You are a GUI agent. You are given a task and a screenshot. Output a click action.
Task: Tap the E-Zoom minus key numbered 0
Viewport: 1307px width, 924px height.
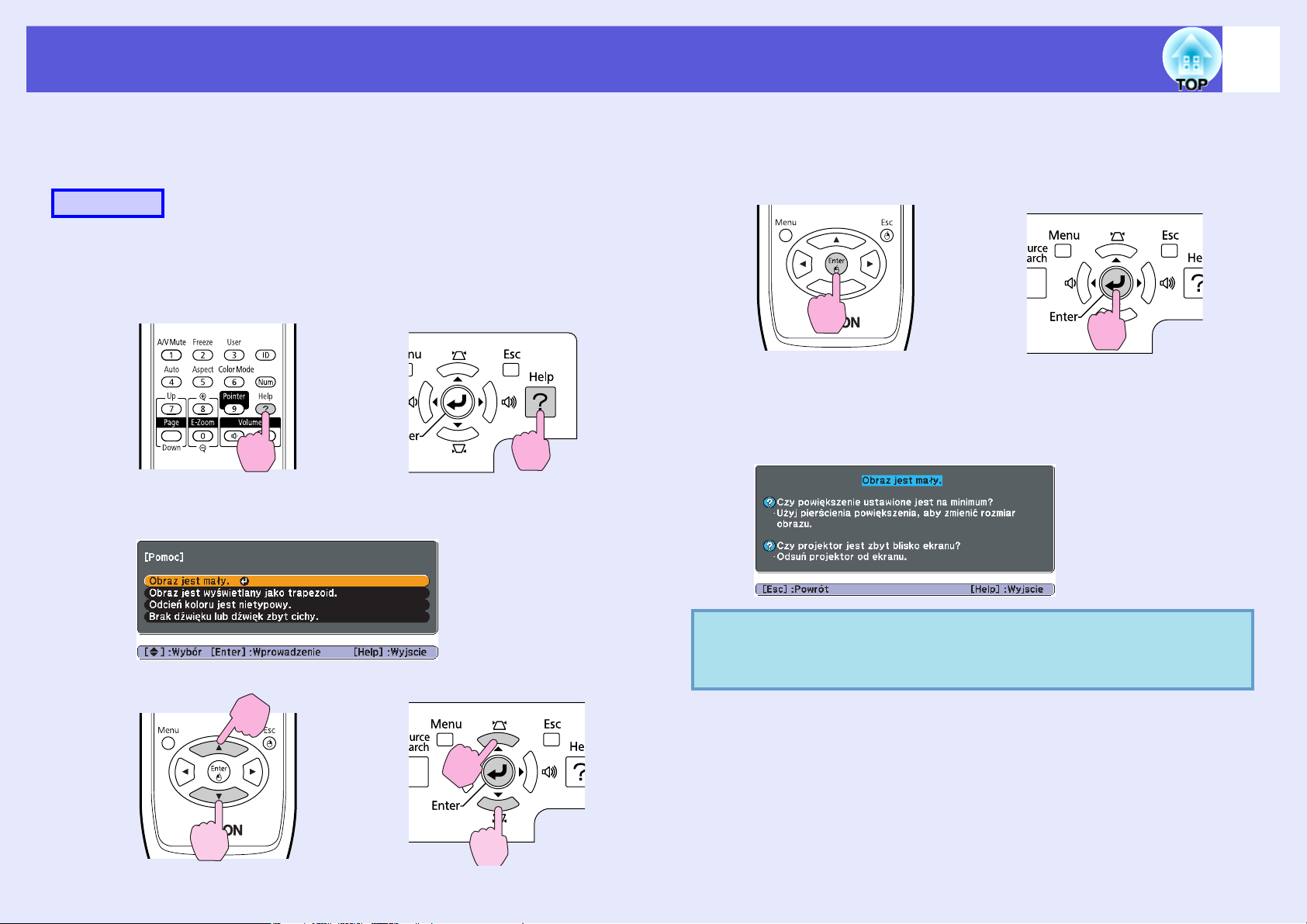[x=202, y=436]
